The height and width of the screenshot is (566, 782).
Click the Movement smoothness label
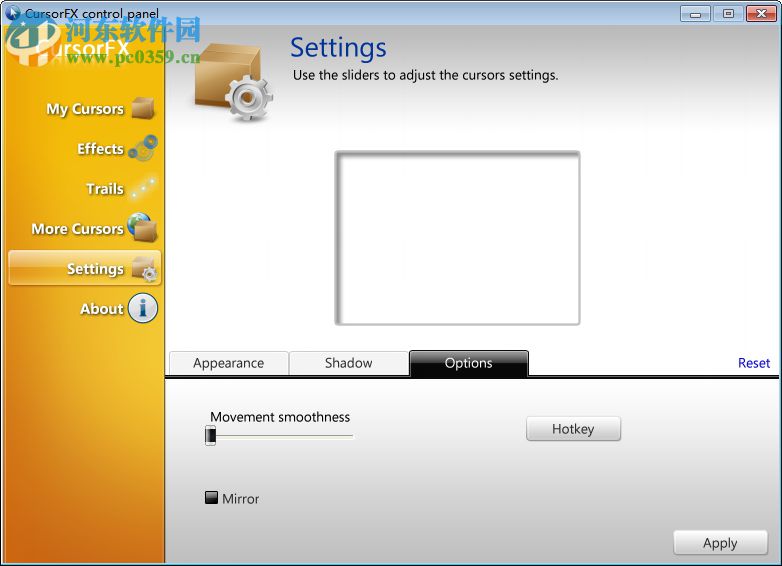[x=280, y=417]
